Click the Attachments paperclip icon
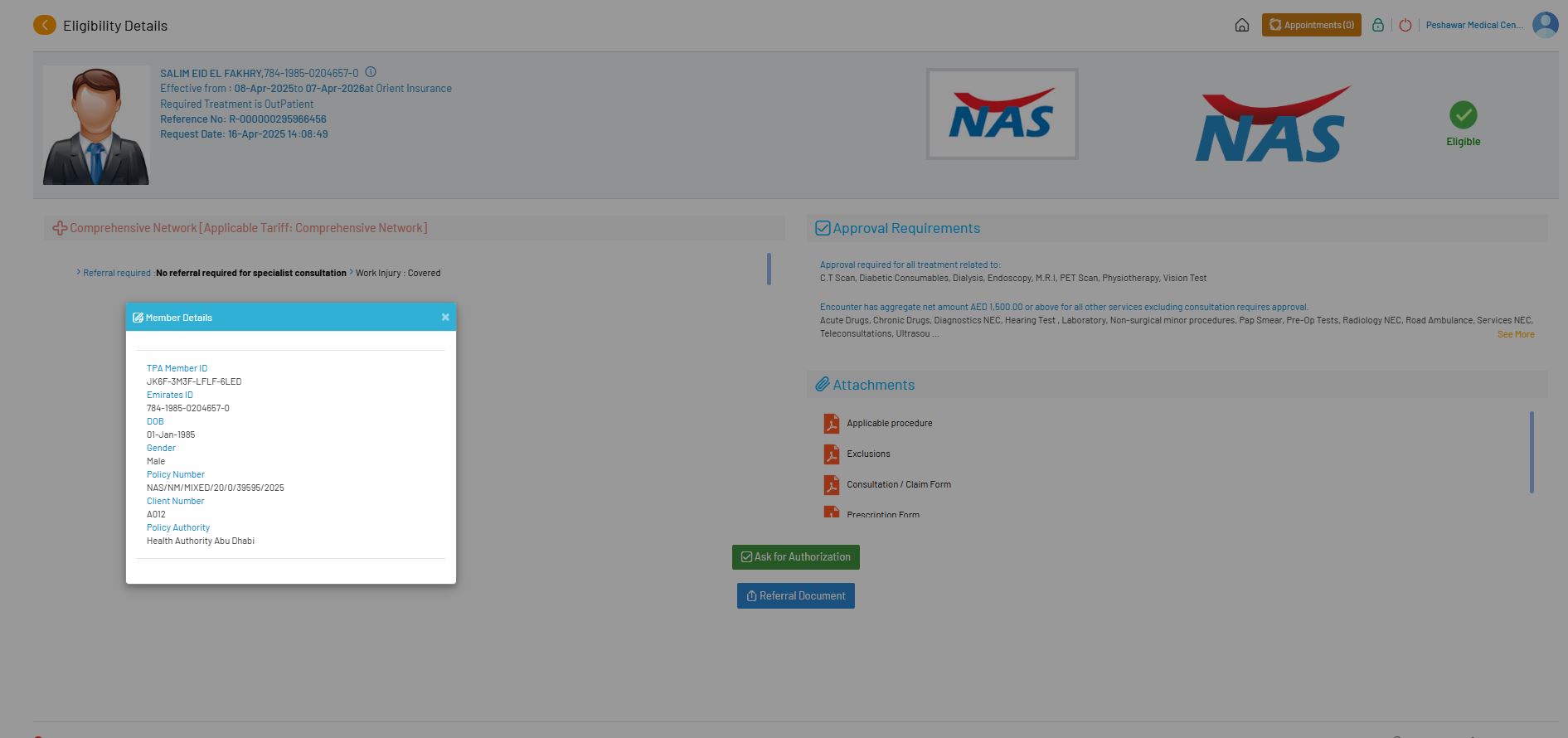This screenshot has height=738, width=1568. coord(823,385)
